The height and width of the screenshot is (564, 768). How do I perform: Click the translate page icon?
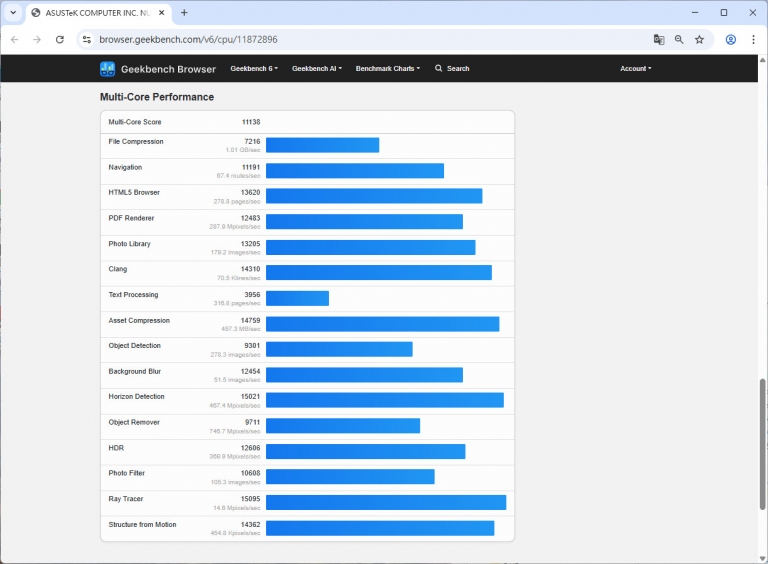pos(659,40)
